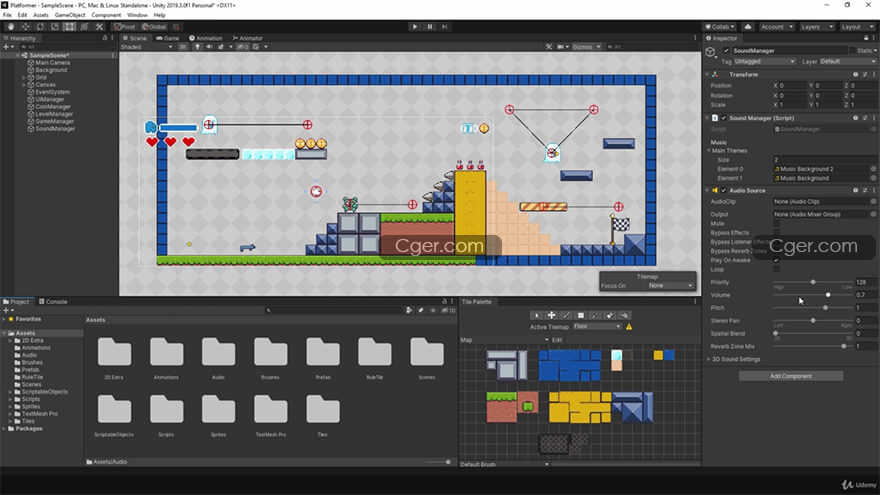Screen dimensions: 880x495
Task: Select the Tile Palette move tool
Action: point(551,315)
